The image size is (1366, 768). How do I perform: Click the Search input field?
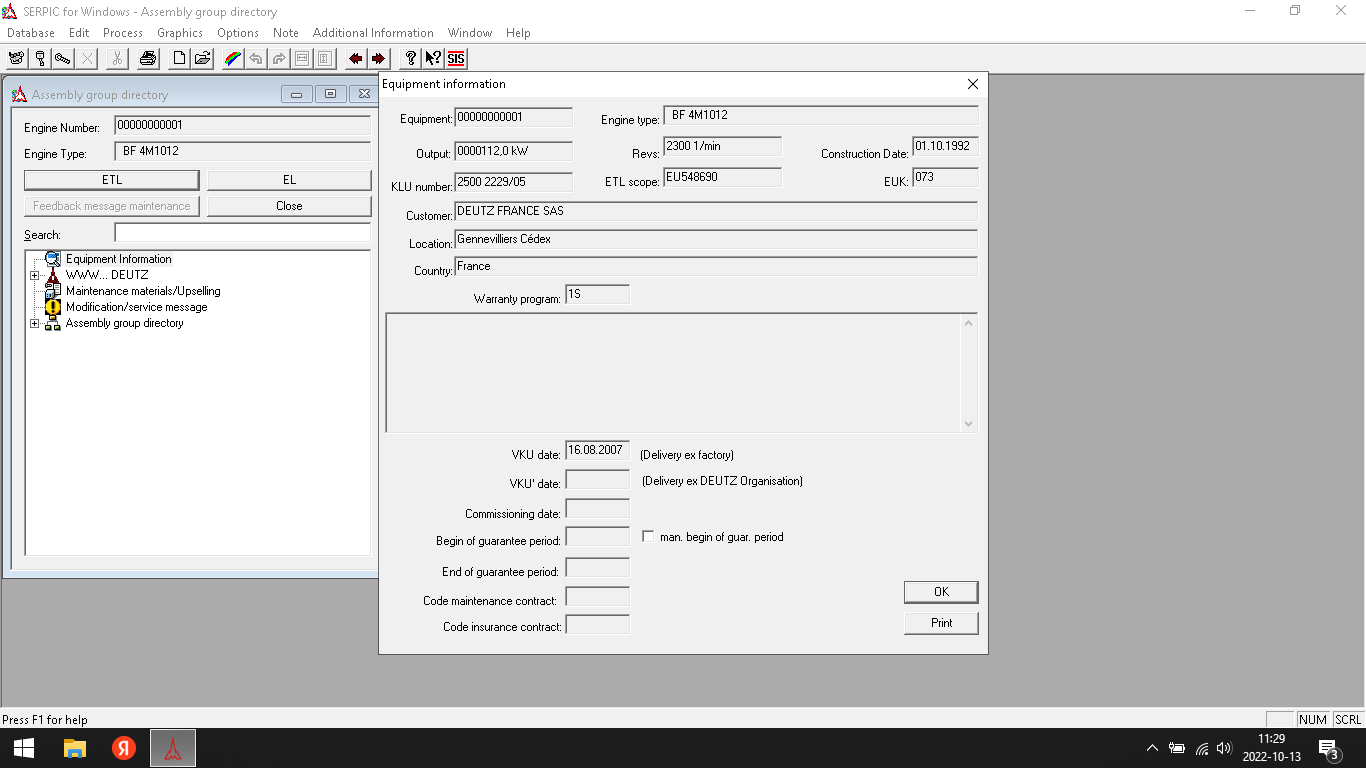(x=242, y=233)
